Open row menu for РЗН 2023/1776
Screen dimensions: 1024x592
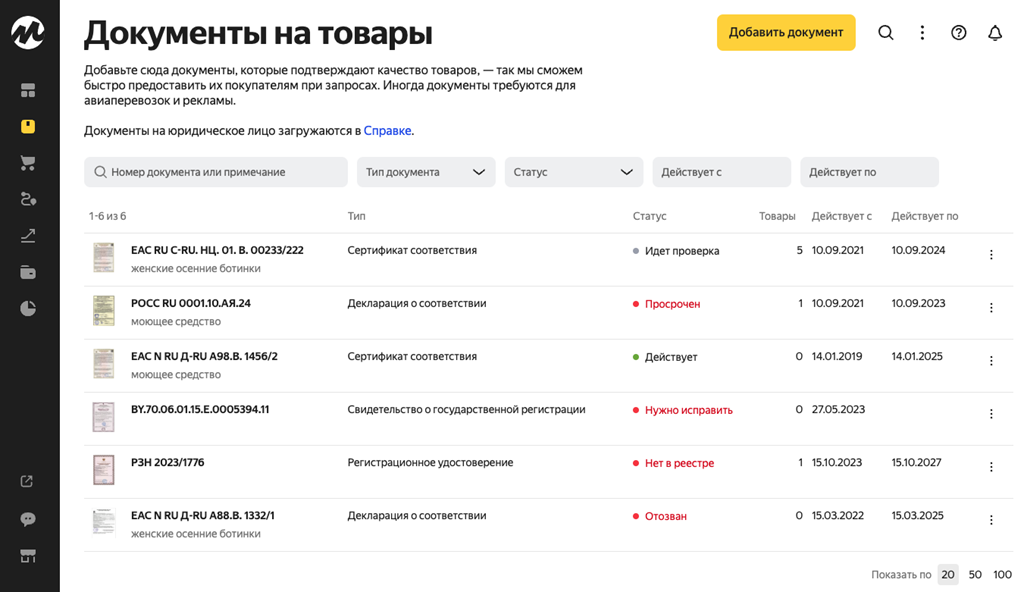click(x=991, y=467)
